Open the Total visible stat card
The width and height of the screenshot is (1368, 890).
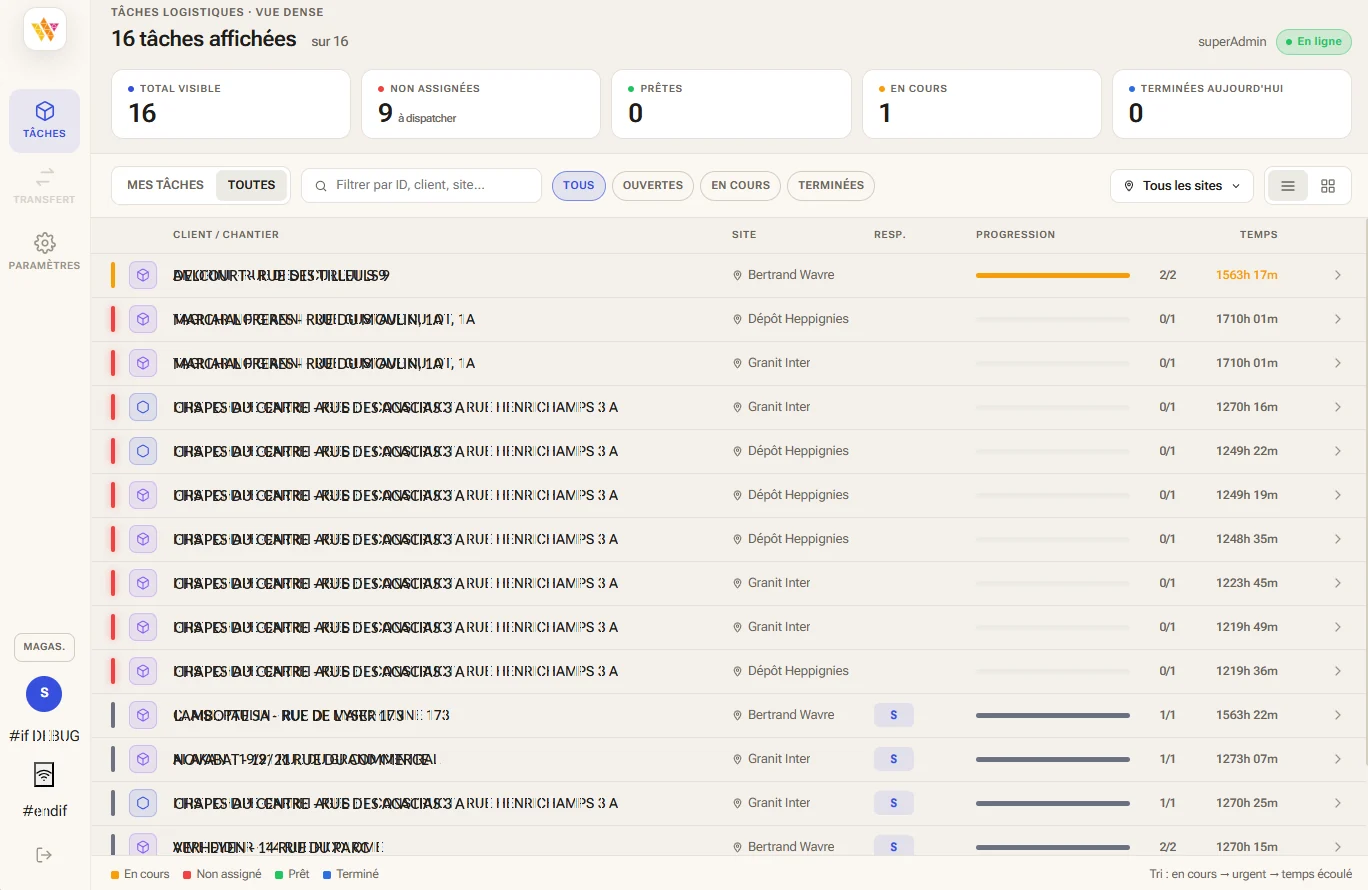pos(231,104)
